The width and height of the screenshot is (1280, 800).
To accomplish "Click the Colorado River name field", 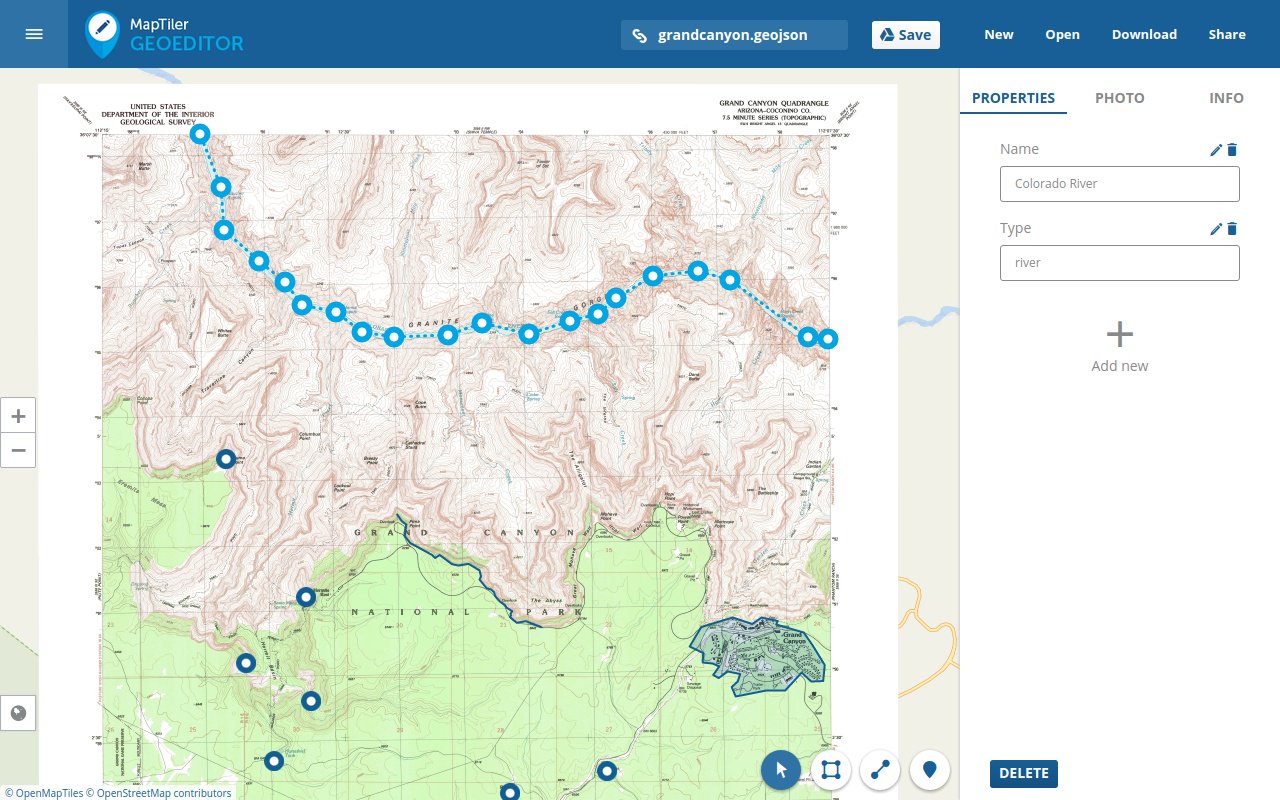I will click(1119, 183).
